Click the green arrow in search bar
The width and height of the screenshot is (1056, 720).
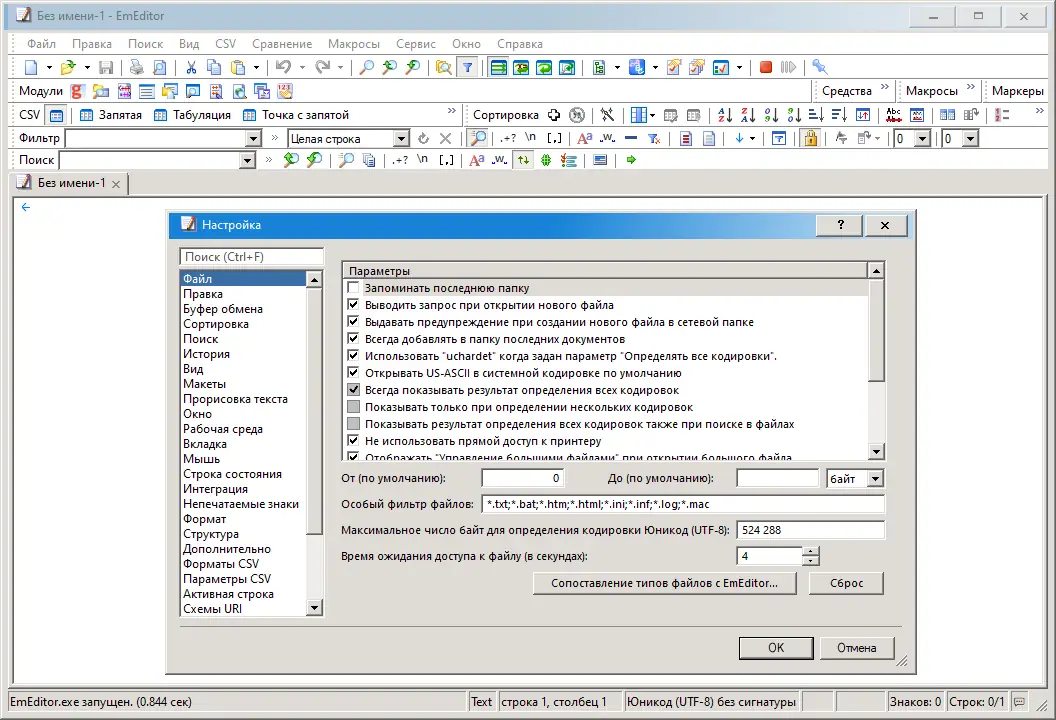(631, 160)
